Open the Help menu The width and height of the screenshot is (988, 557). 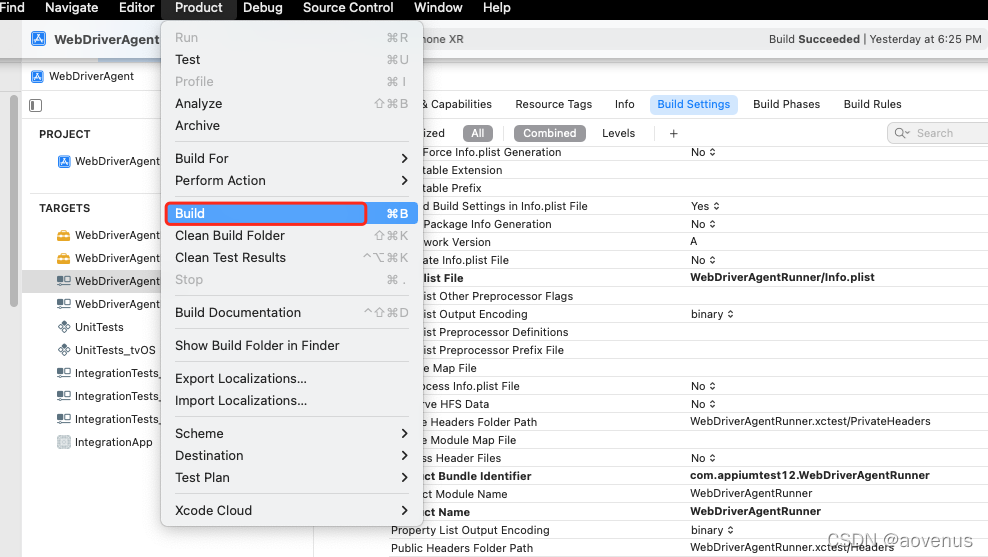coord(497,8)
